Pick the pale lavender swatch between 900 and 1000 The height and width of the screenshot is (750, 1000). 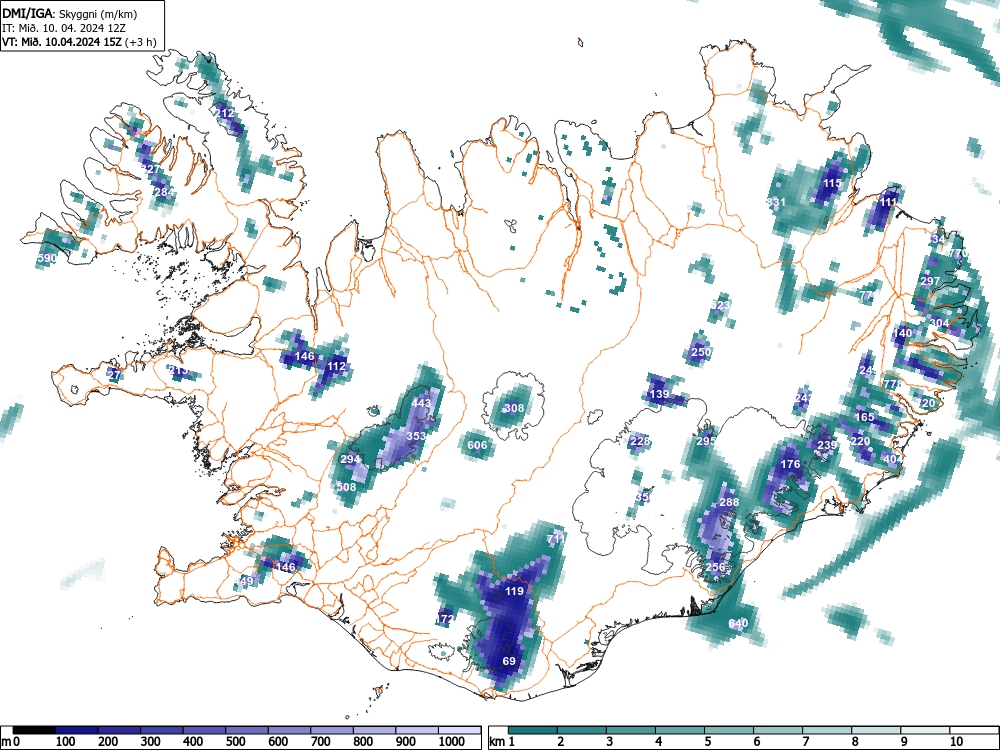417,730
